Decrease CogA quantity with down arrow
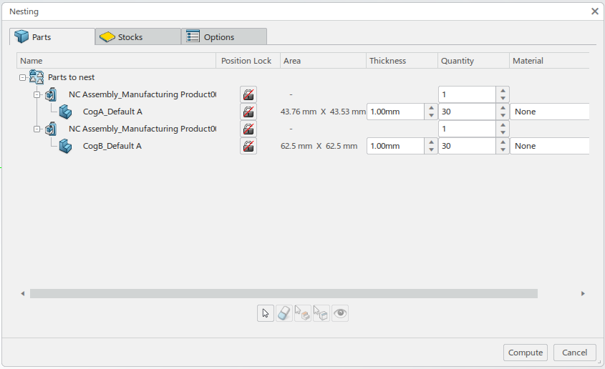 [503, 116]
